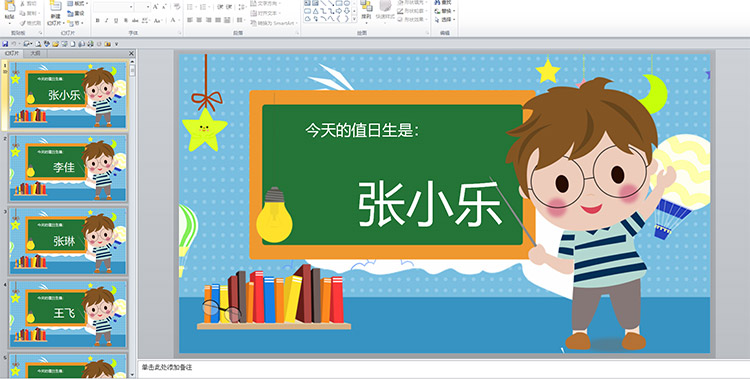Click the Italic formatting button
750x379 pixels.
(x=107, y=20)
